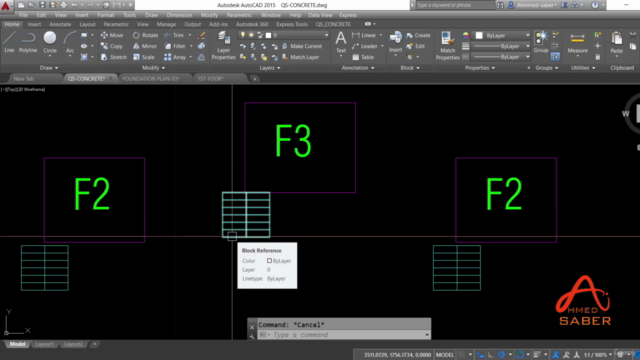Use the Mirror tool
Image resolution: width=640 pixels, height=360 pixels.
pyautogui.click(x=145, y=47)
